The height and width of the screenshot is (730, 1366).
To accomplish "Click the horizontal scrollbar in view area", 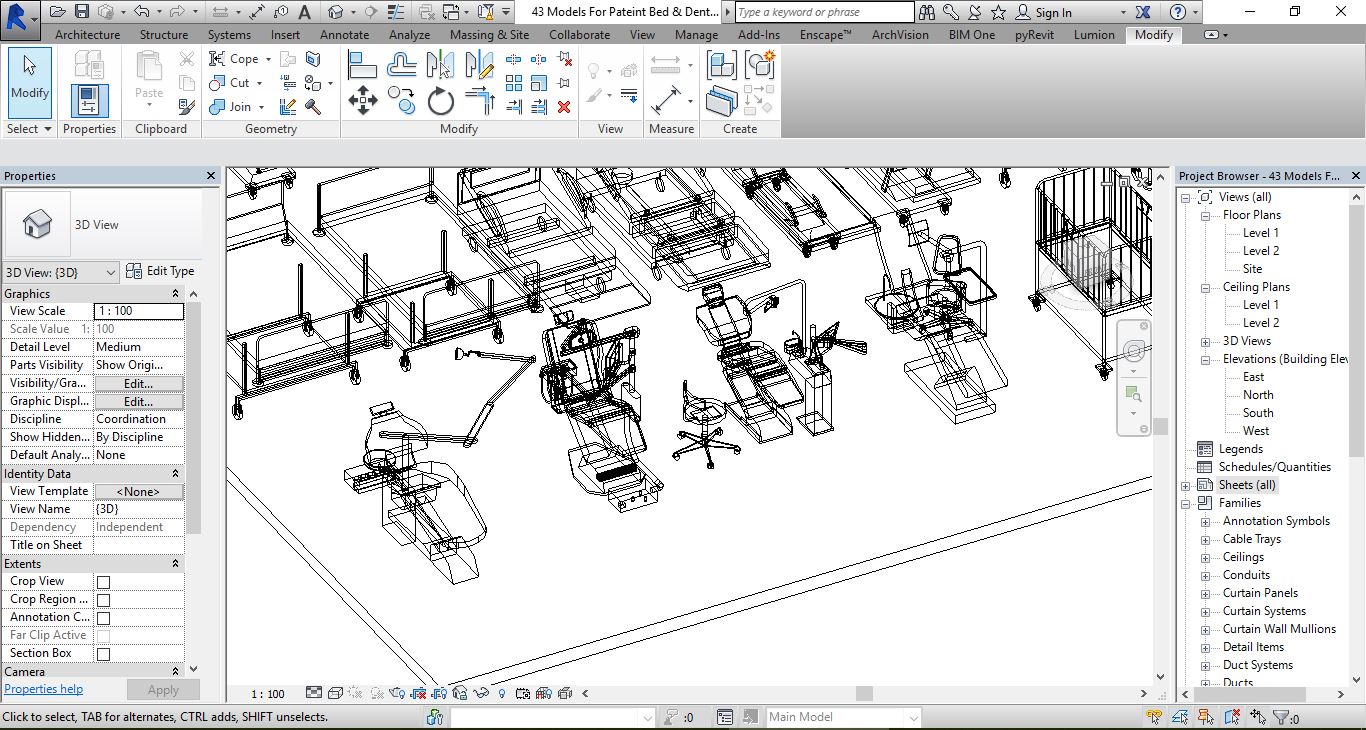I will tap(864, 693).
